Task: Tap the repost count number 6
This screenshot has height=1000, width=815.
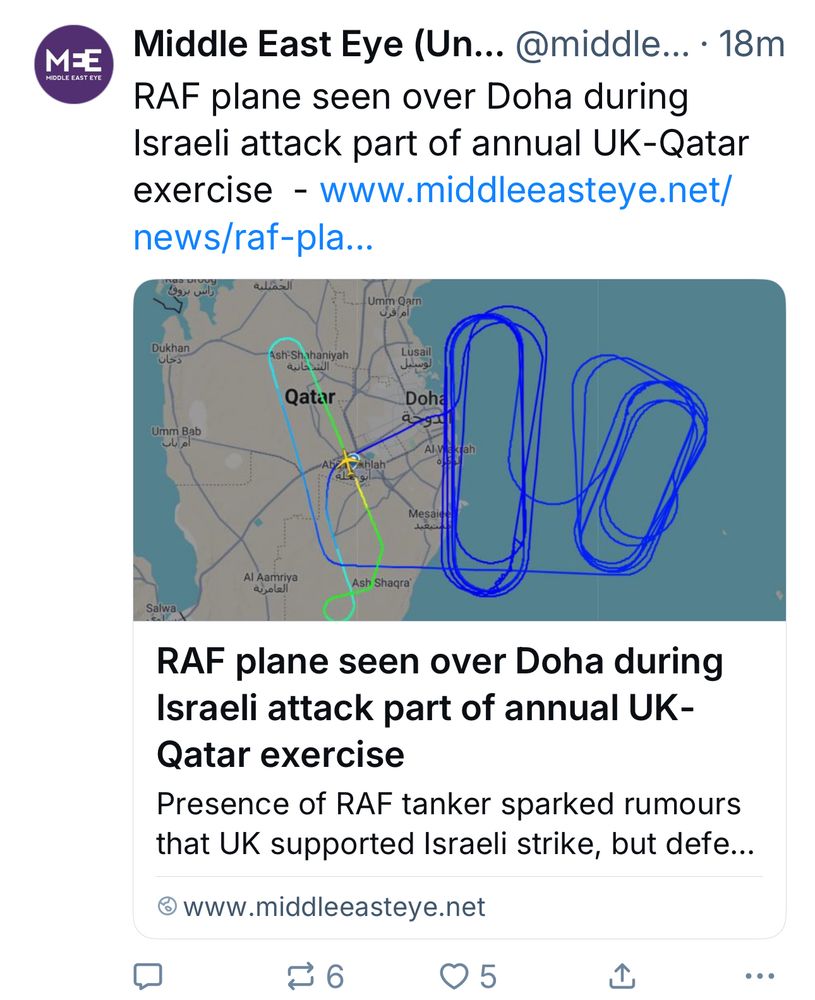Action: point(335,976)
